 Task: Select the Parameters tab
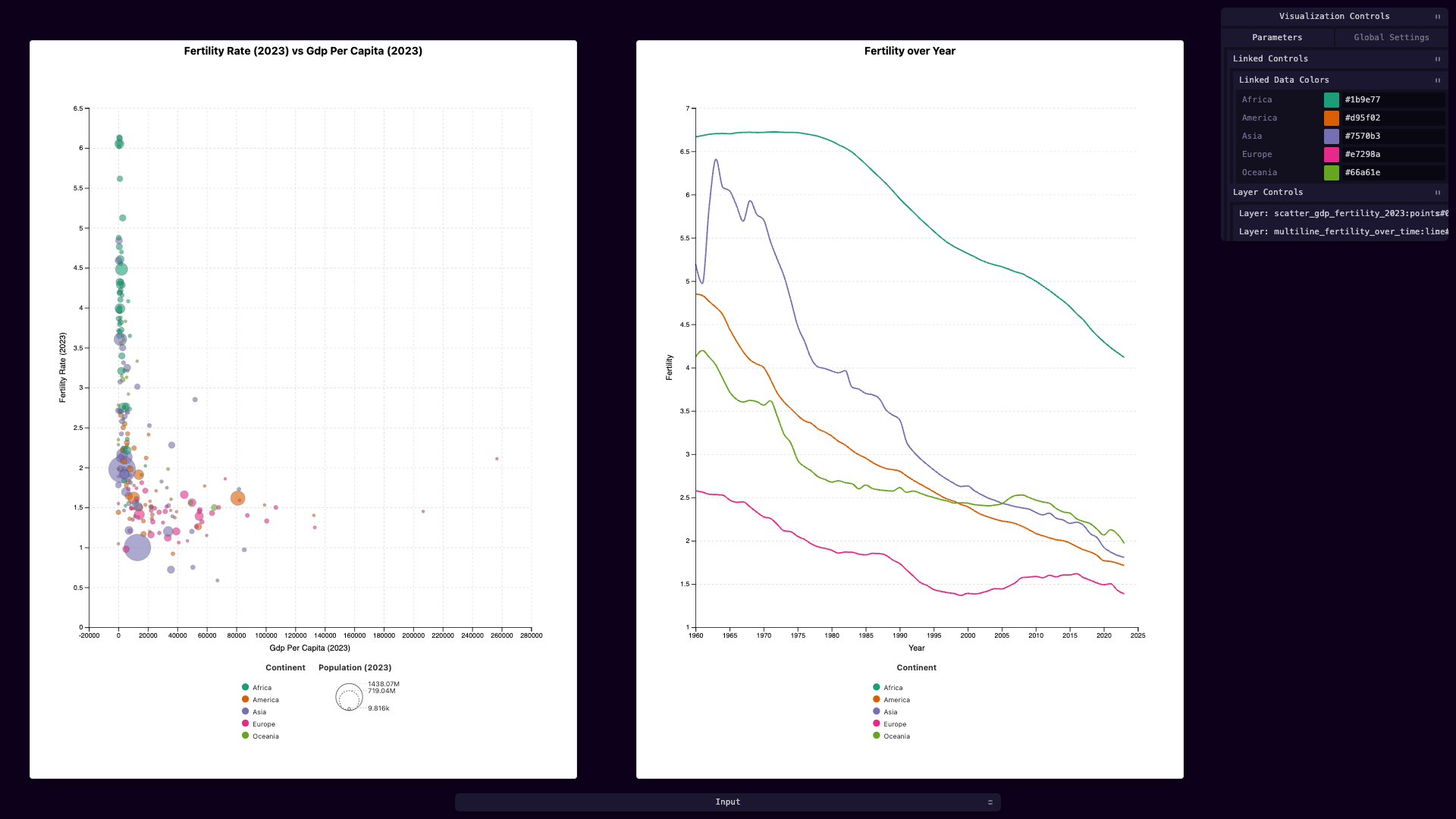(1277, 38)
